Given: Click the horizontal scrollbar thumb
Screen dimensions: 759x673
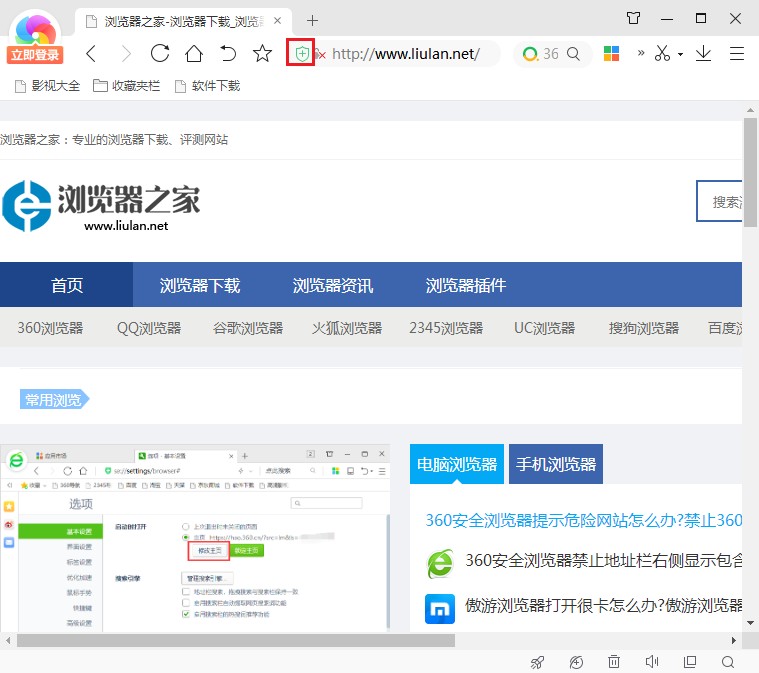Looking at the screenshot, I should pyautogui.click(x=236, y=641).
